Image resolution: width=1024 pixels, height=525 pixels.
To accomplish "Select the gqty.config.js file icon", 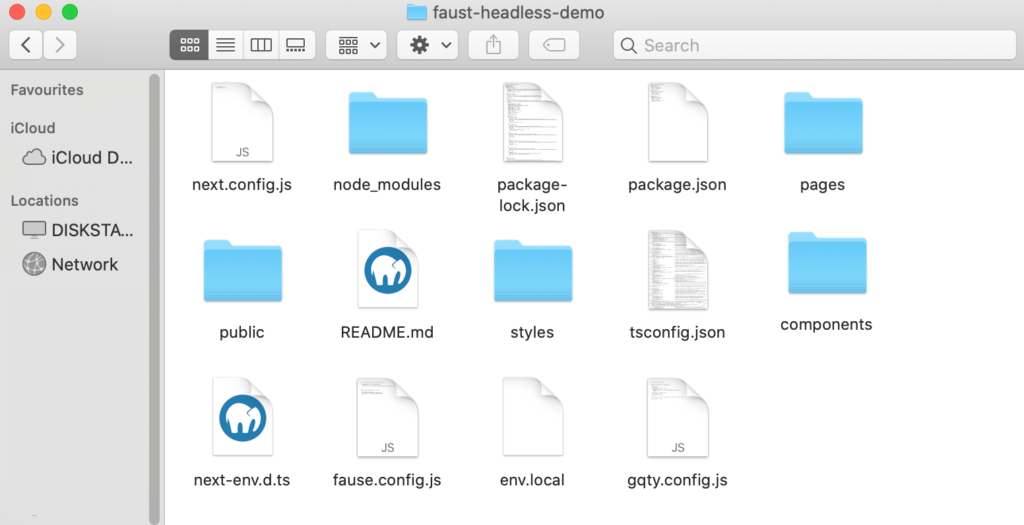I will coord(678,417).
